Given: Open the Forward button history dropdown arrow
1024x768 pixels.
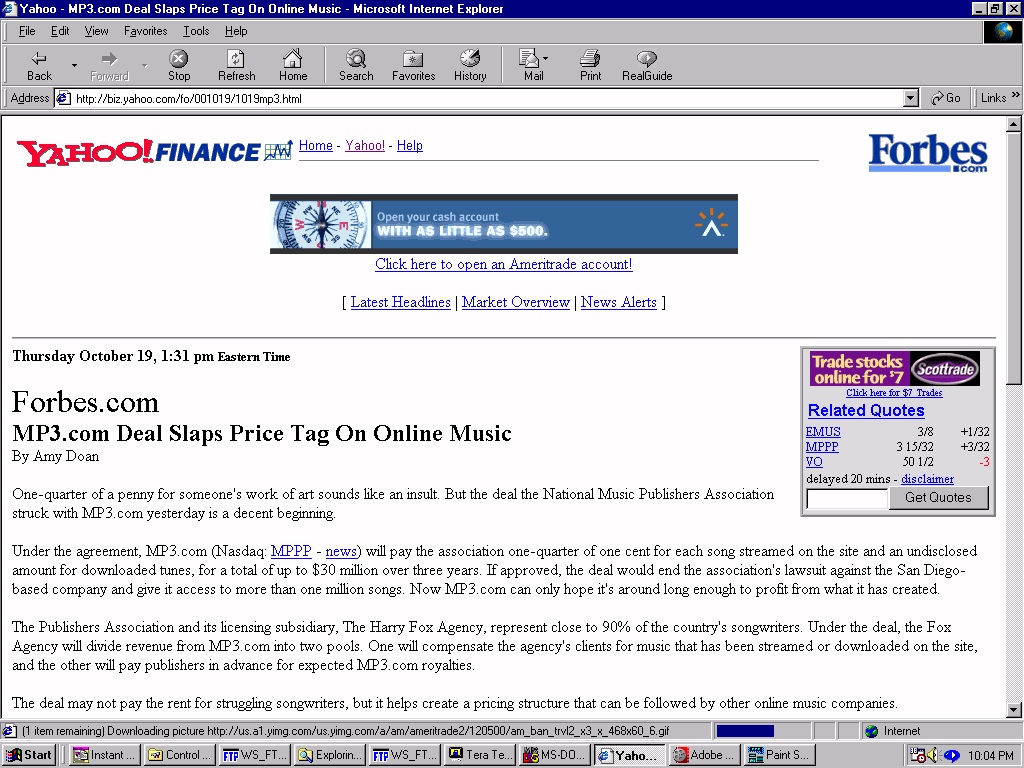Looking at the screenshot, I should pyautogui.click(x=144, y=66).
